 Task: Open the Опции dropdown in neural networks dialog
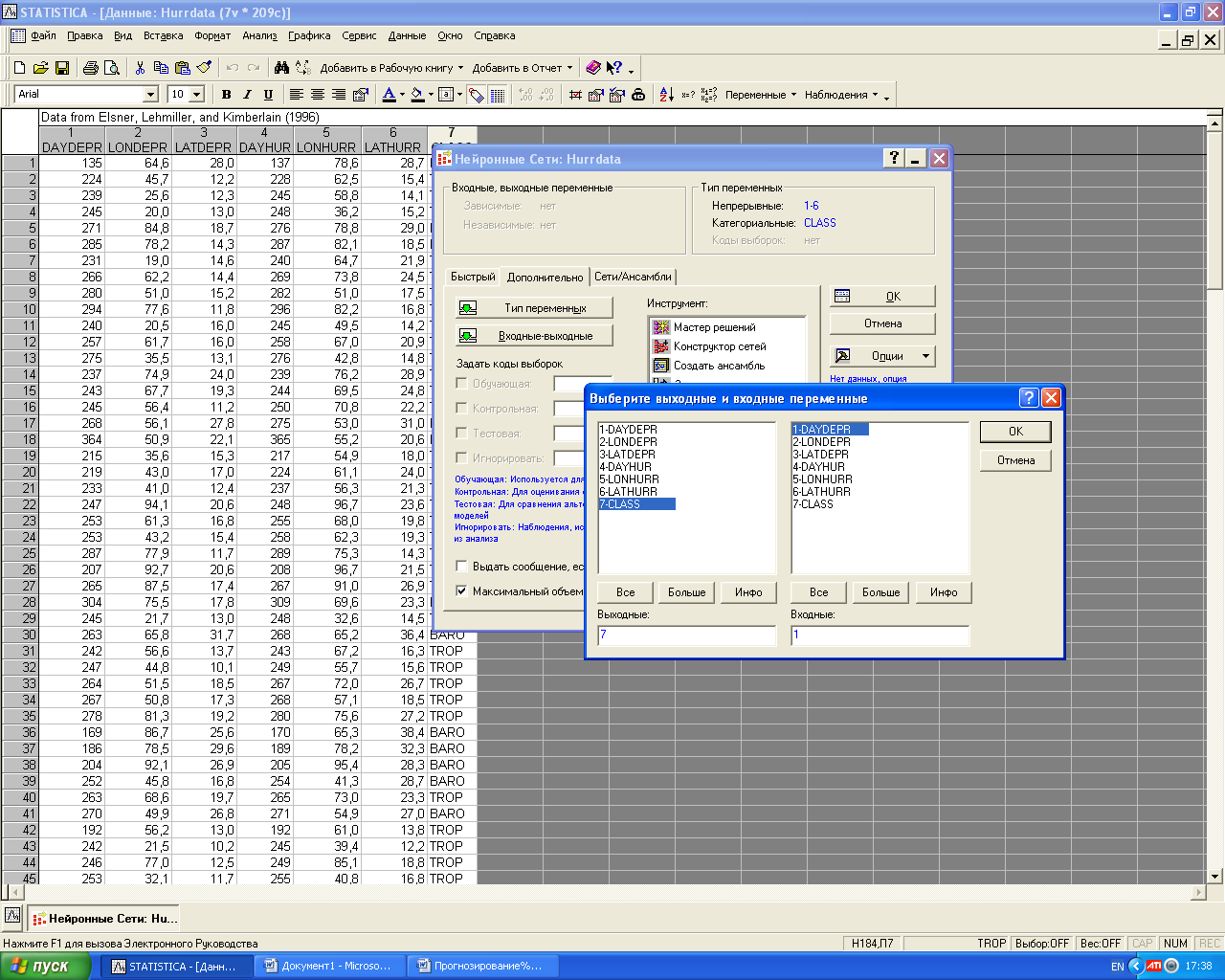tap(882, 356)
